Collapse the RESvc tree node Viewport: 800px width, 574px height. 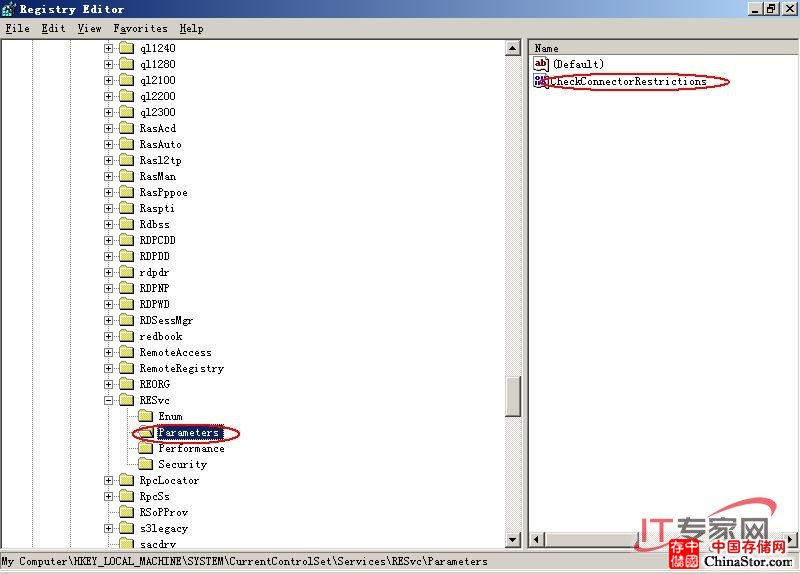point(109,400)
